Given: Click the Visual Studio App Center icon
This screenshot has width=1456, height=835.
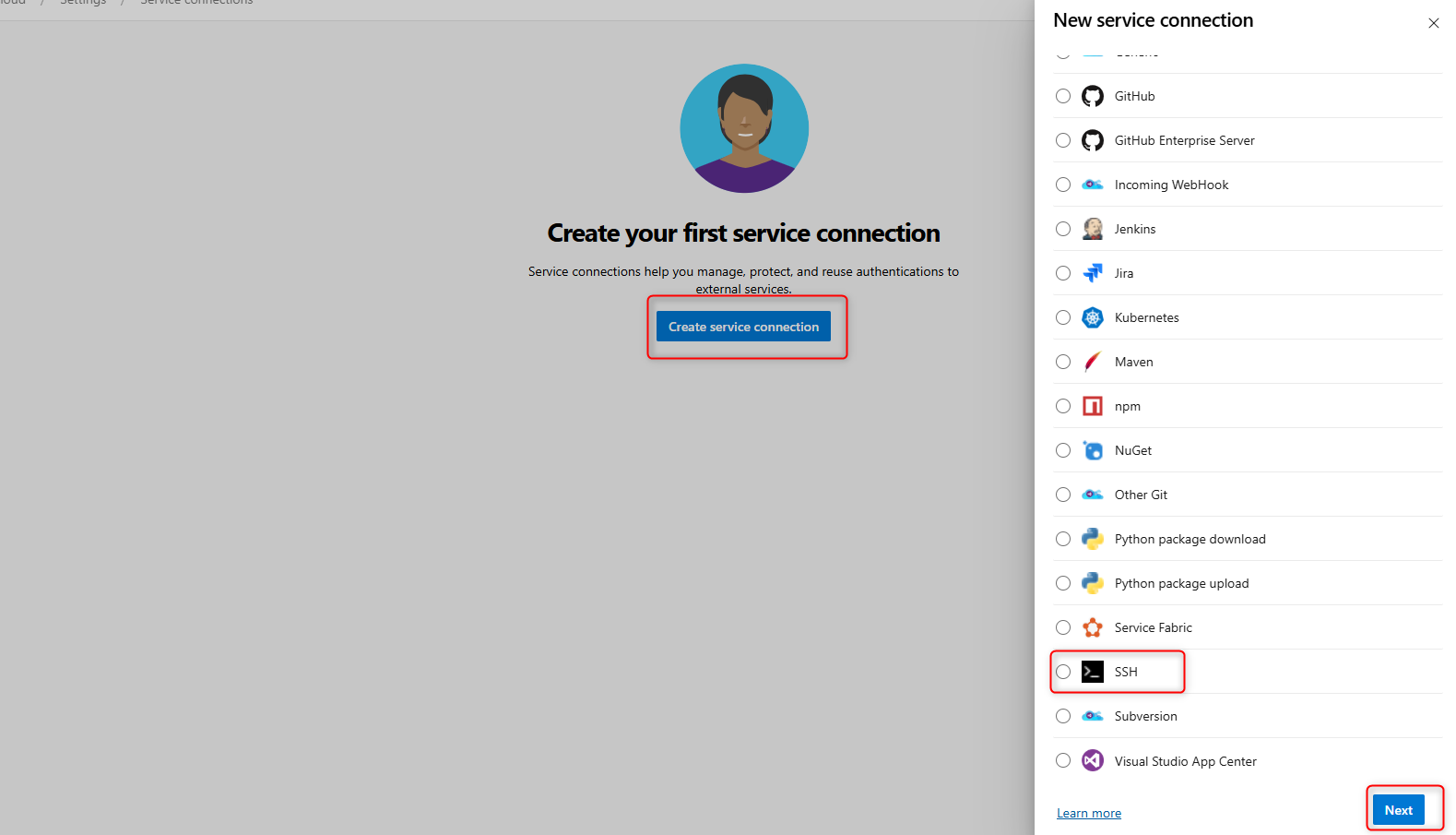Looking at the screenshot, I should coord(1092,760).
